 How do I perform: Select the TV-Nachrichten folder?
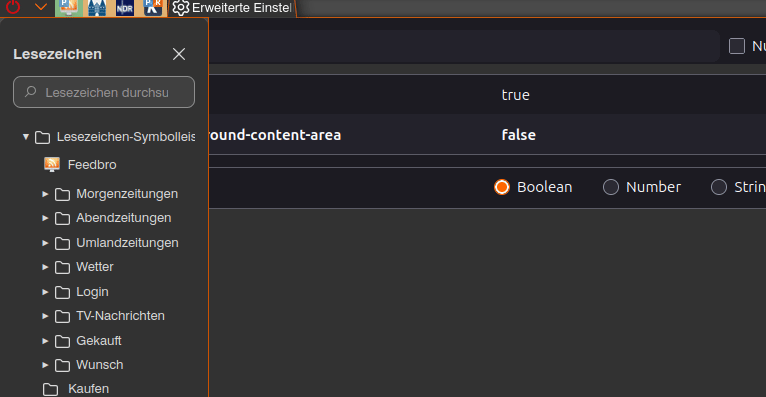(x=120, y=316)
